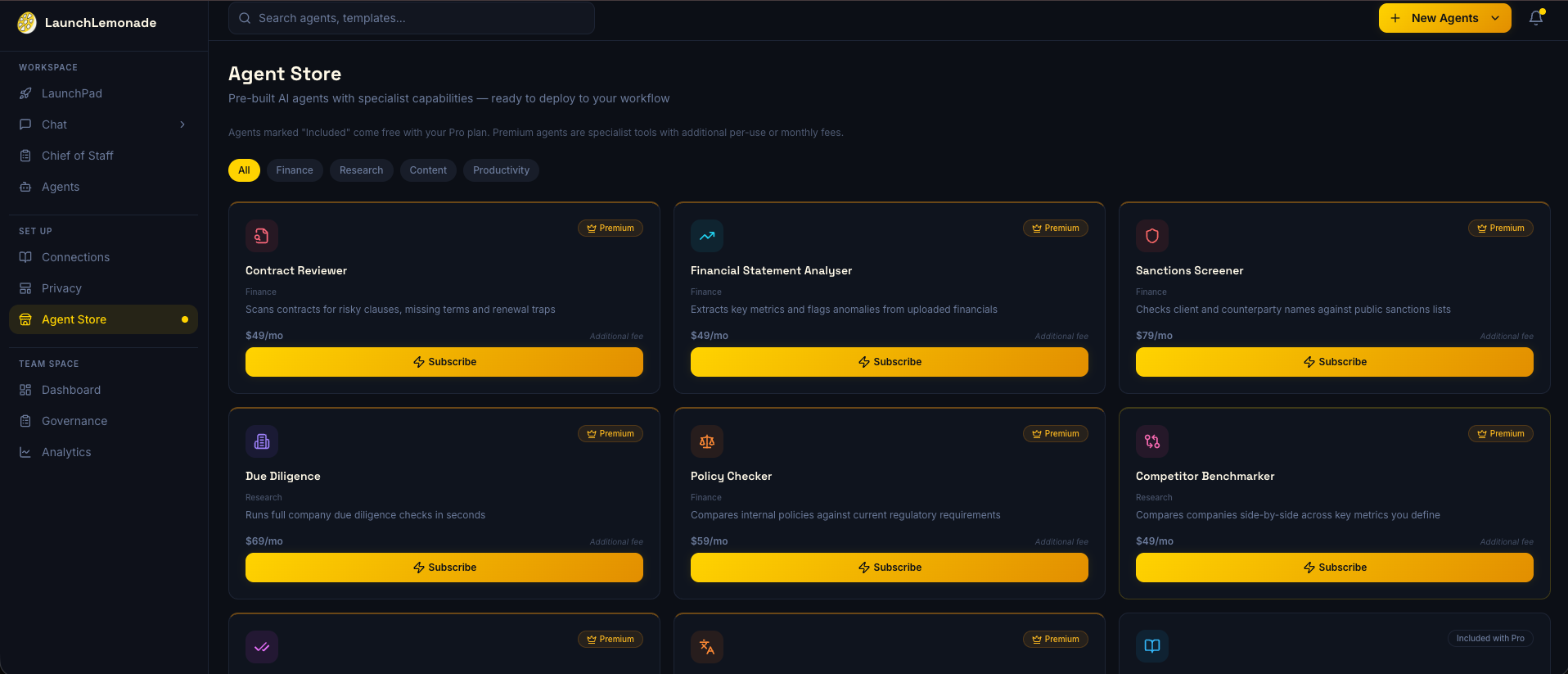The width and height of the screenshot is (1568, 674).
Task: Click the Contract Reviewer agent icon
Action: click(x=261, y=235)
